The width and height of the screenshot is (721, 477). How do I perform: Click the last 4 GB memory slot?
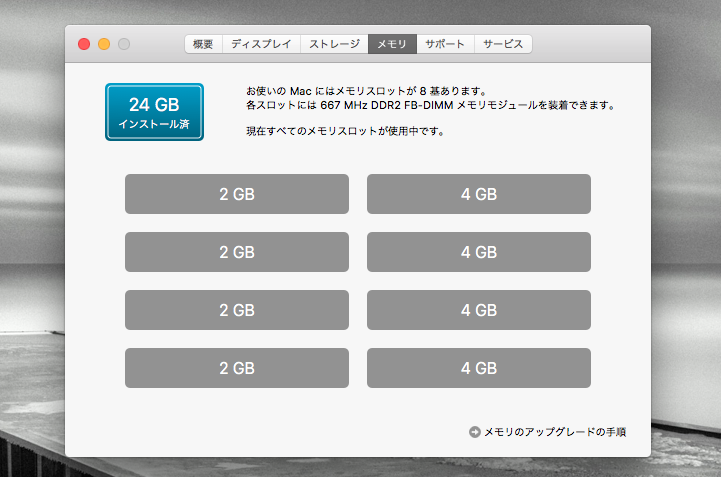pos(479,368)
